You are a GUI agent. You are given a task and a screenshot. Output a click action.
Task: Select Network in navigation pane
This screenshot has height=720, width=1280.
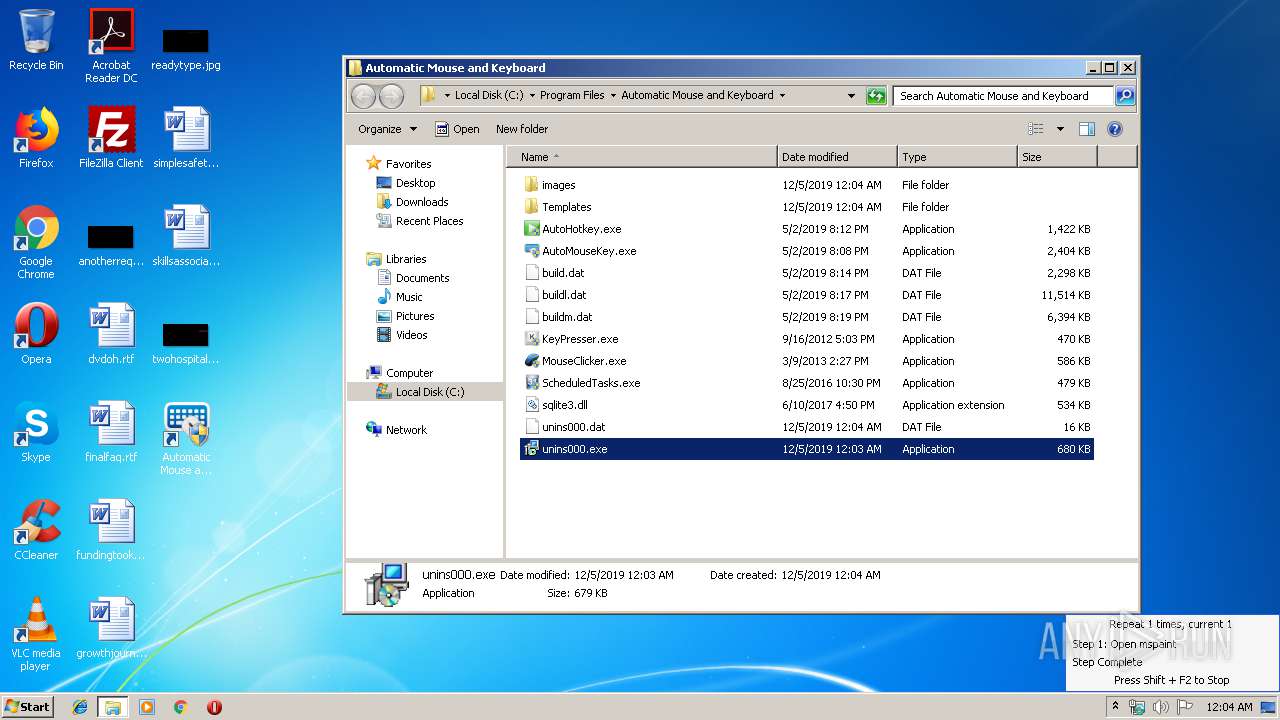point(406,430)
